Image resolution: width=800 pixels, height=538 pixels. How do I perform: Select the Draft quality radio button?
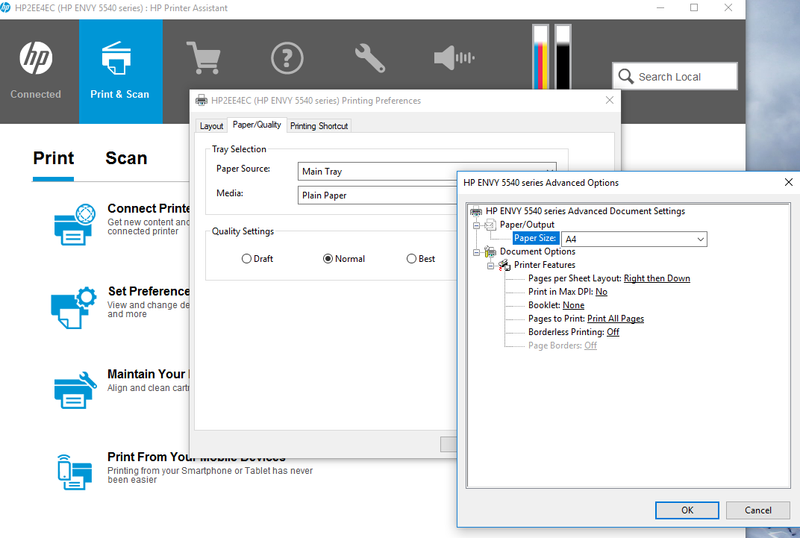(x=247, y=259)
